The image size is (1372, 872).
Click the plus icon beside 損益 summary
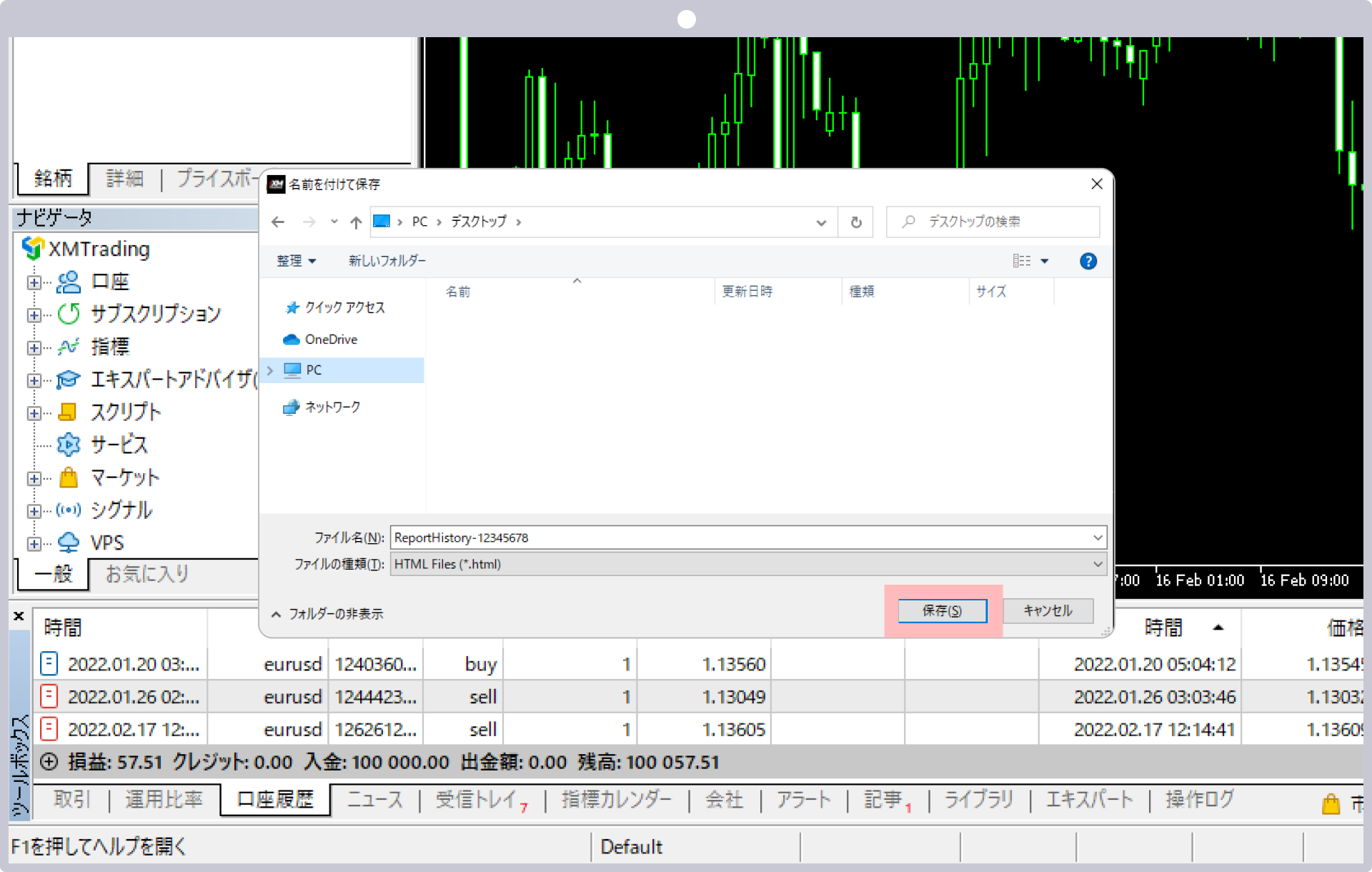click(x=49, y=762)
